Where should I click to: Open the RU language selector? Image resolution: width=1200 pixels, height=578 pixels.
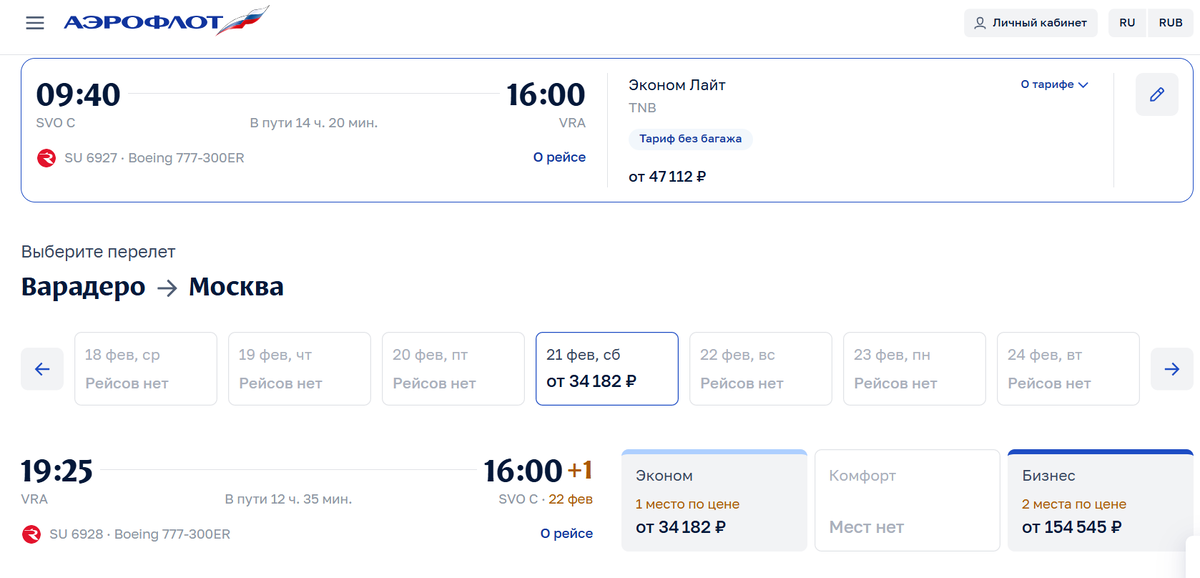pyautogui.click(x=1127, y=23)
